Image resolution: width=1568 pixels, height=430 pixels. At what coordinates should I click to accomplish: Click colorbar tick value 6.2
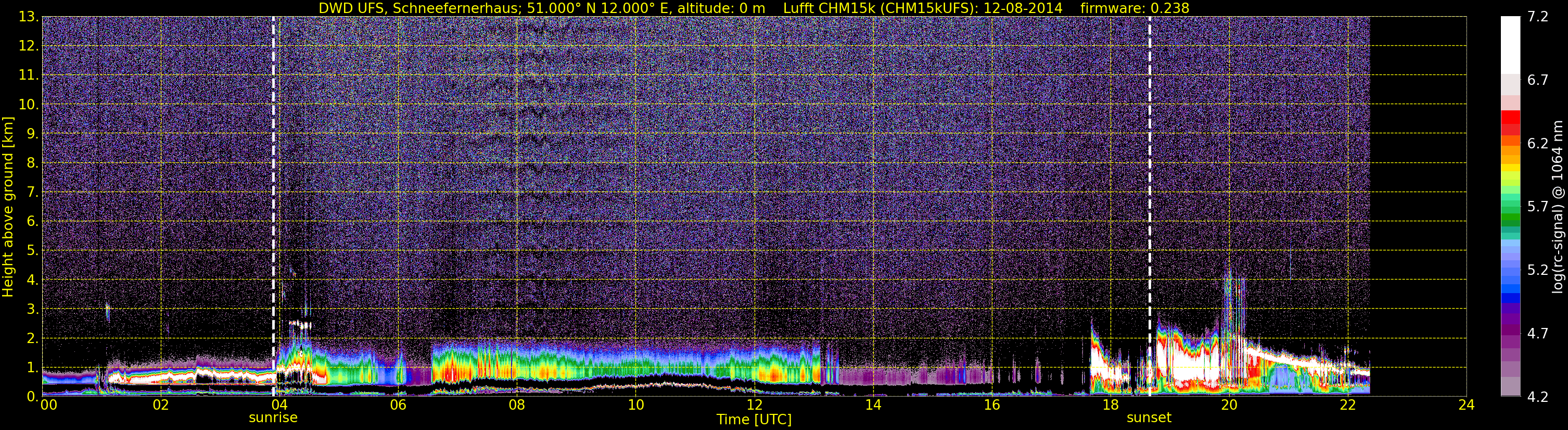pos(1538,144)
